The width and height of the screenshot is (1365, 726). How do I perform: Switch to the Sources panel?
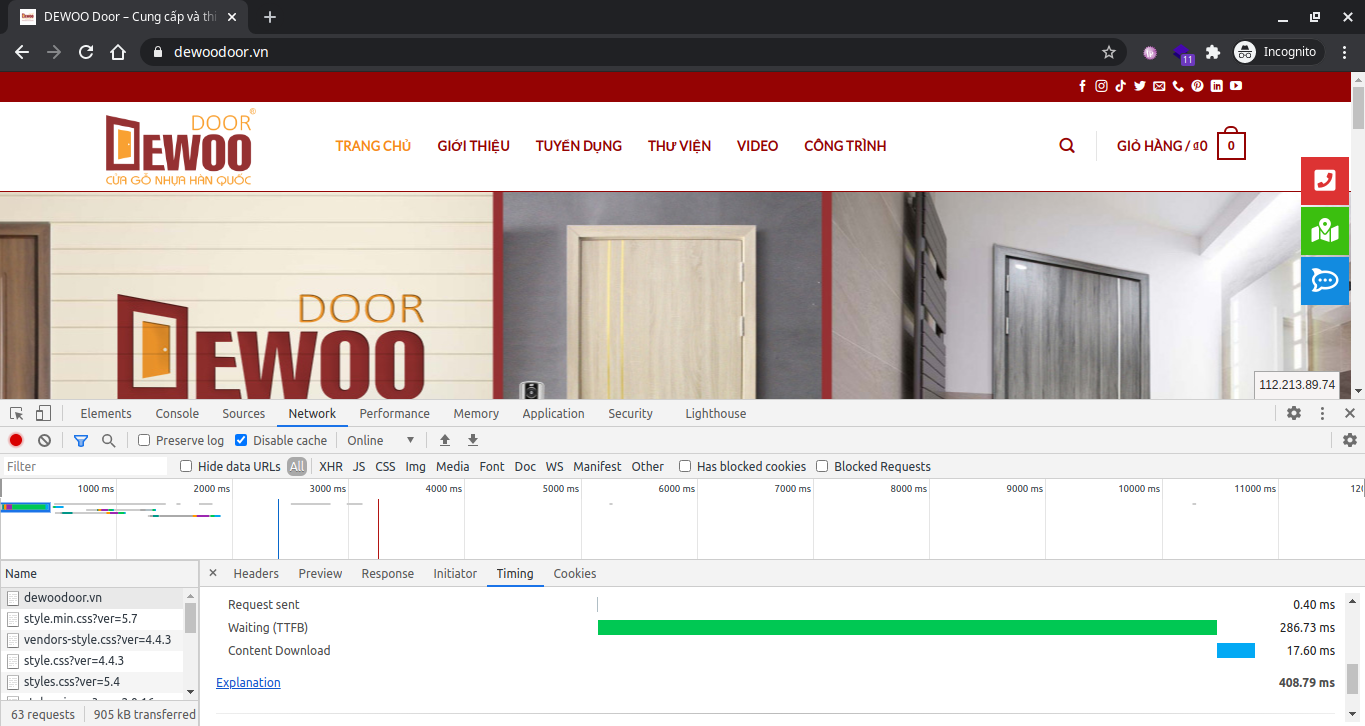coord(244,413)
